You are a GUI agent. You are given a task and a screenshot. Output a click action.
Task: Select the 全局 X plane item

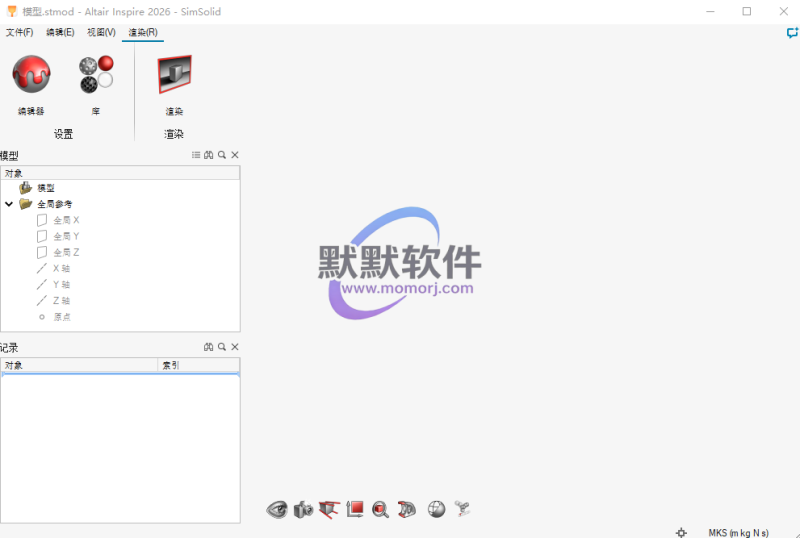(x=66, y=220)
